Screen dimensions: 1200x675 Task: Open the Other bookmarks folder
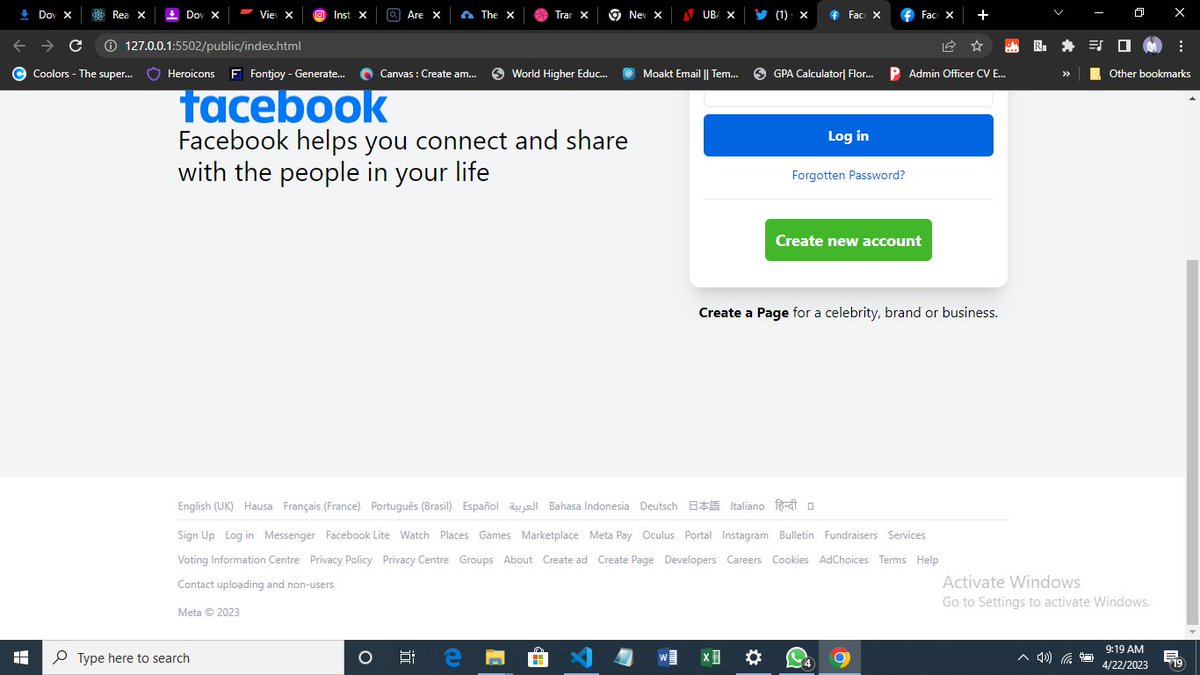(x=1140, y=73)
